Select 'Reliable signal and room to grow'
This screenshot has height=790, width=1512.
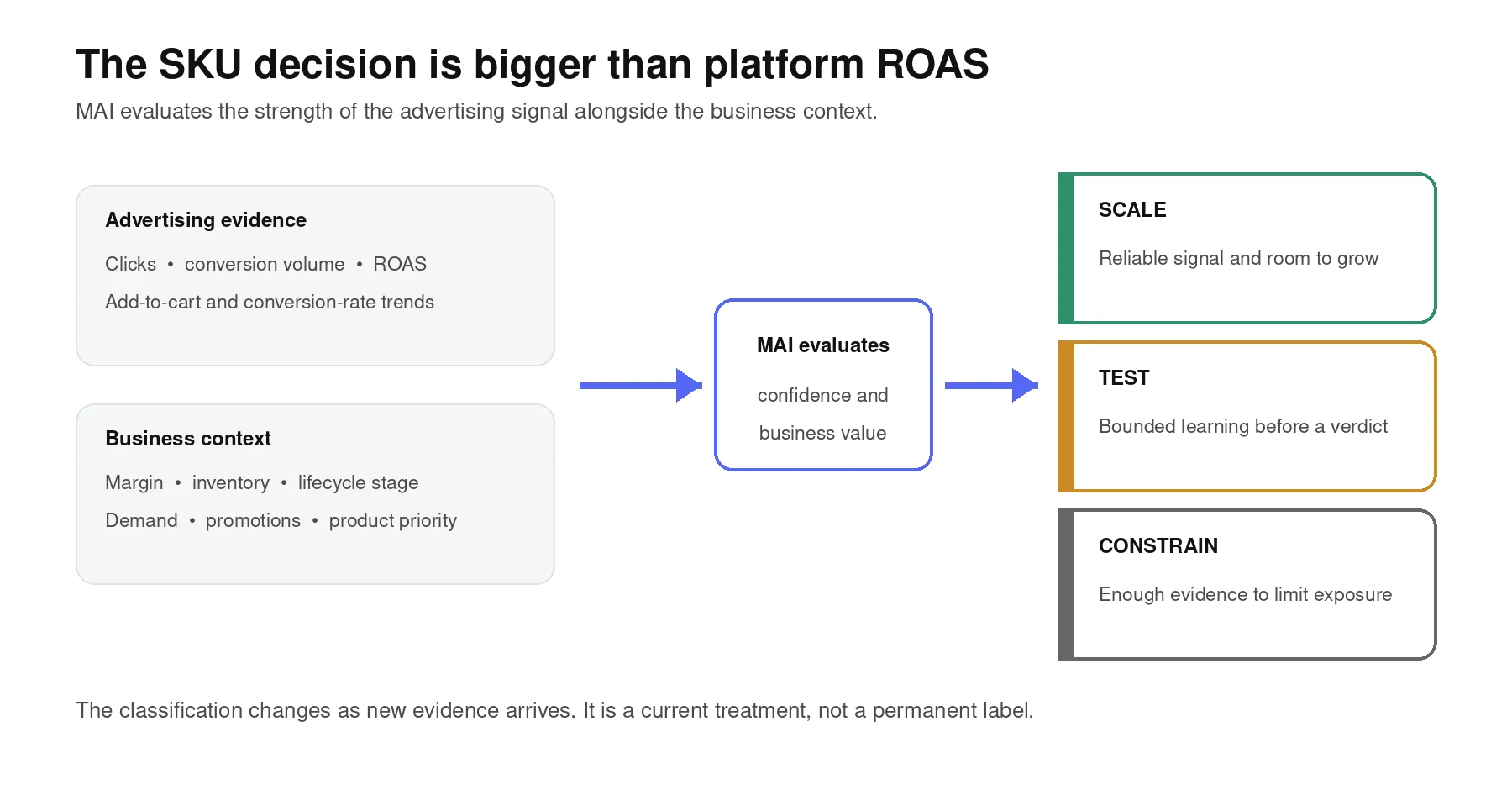coord(1239,258)
